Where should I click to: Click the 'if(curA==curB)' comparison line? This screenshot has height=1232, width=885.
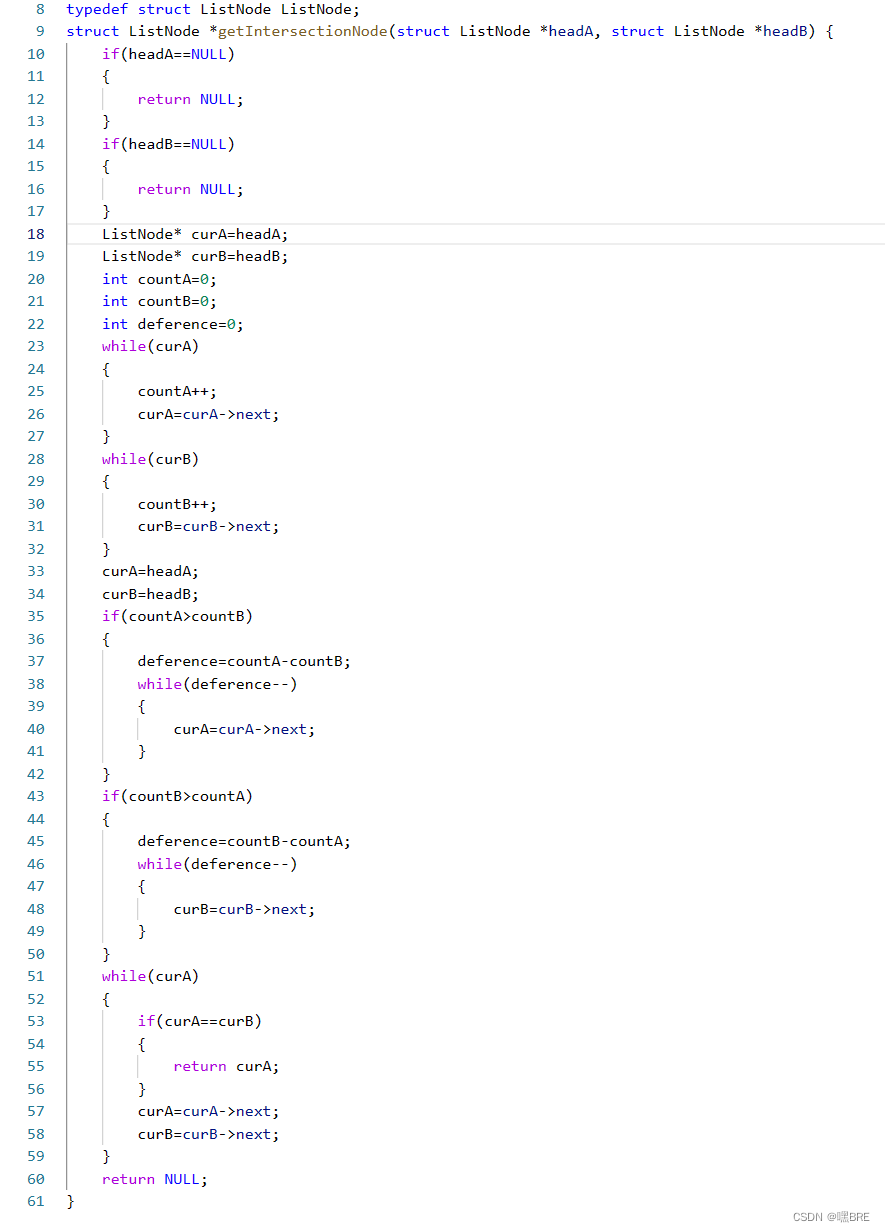[x=200, y=1021]
